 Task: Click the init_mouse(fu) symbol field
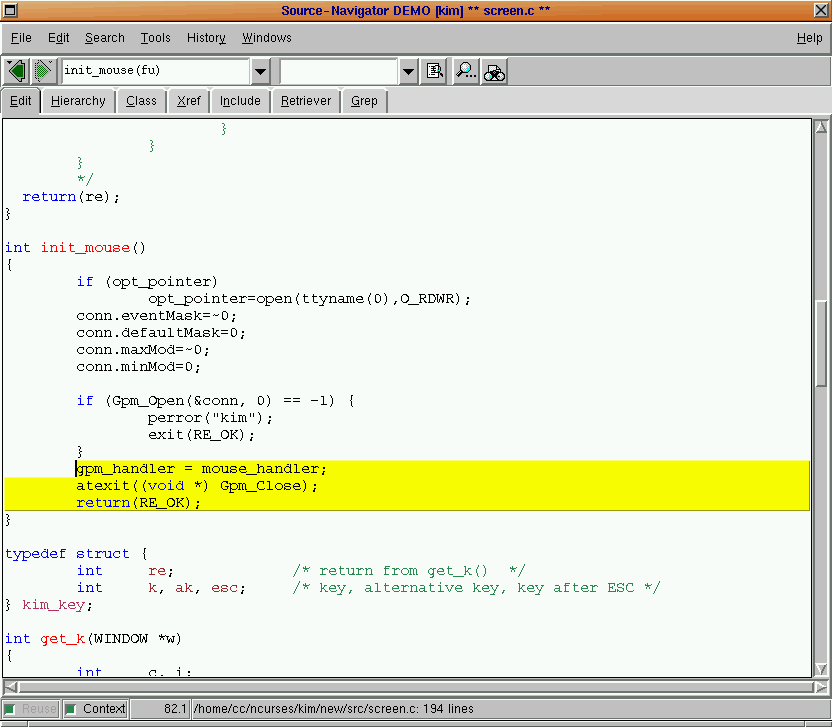(x=155, y=71)
